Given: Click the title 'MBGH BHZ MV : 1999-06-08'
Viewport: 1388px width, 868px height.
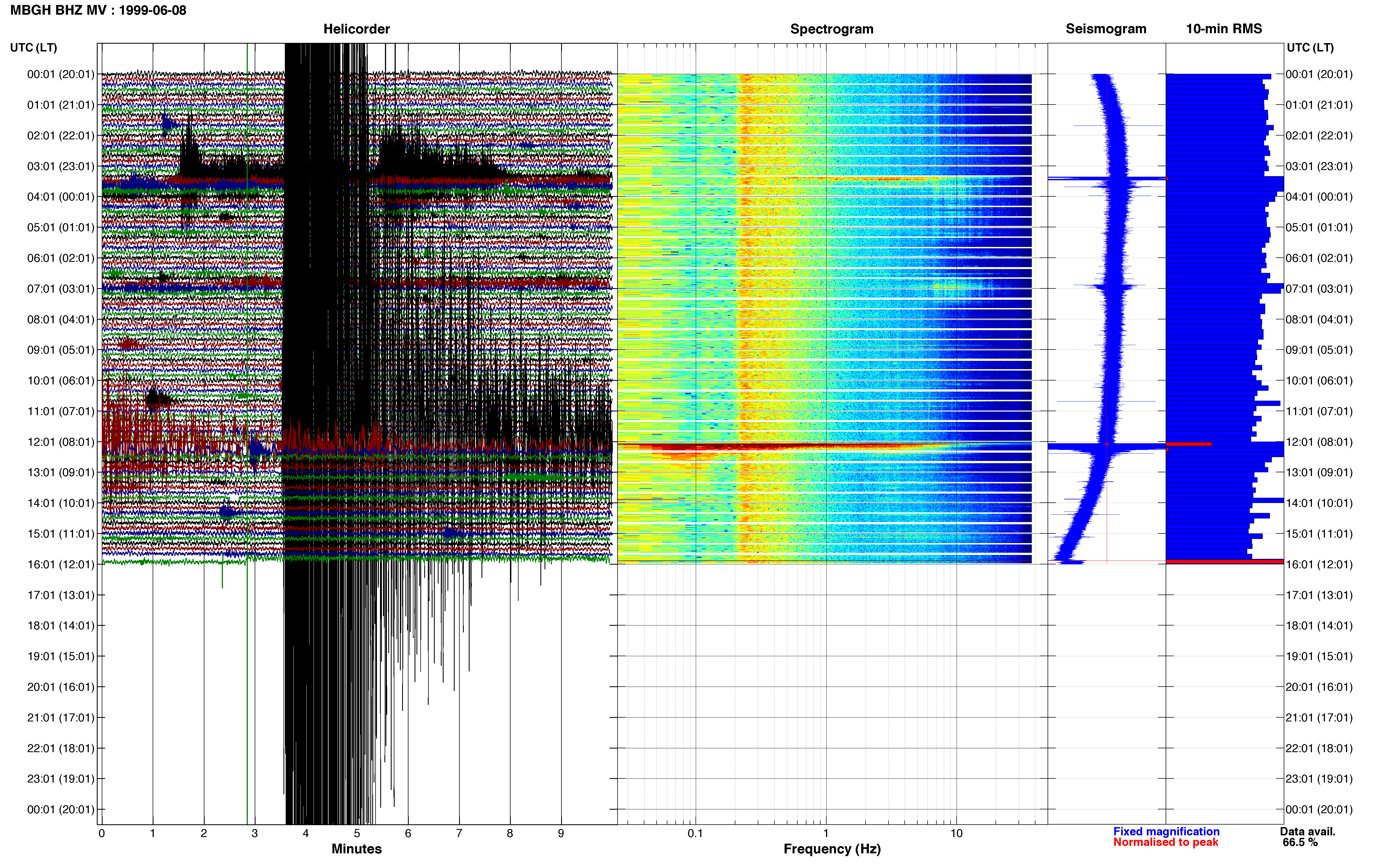Looking at the screenshot, I should pyautogui.click(x=98, y=10).
